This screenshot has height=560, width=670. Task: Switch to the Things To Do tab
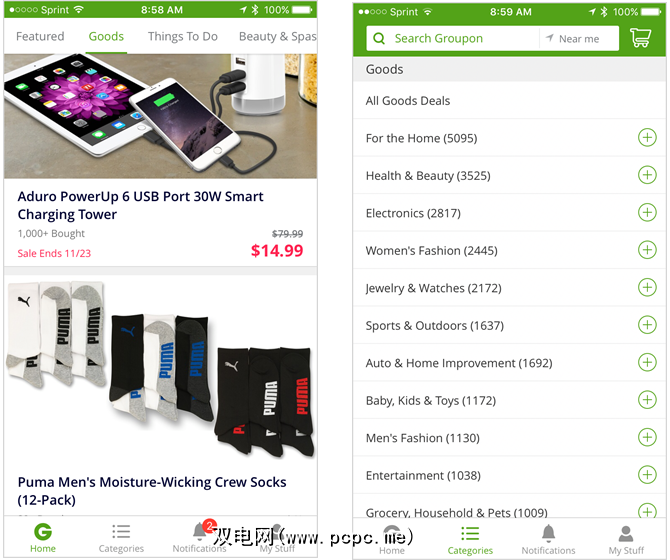183,37
